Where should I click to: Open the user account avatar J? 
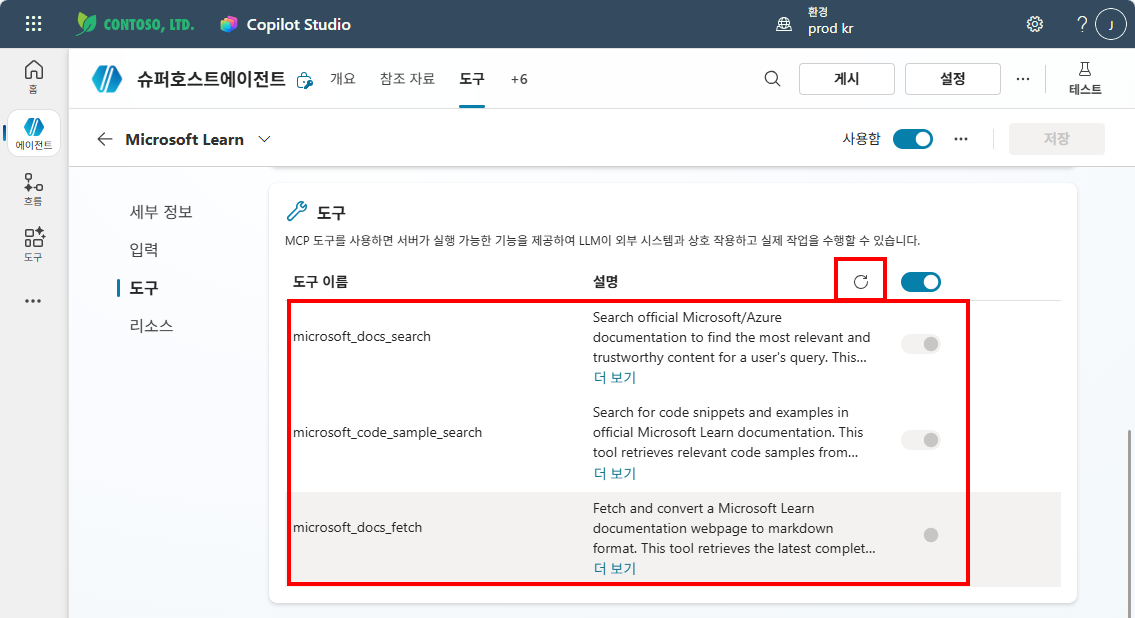[1111, 25]
